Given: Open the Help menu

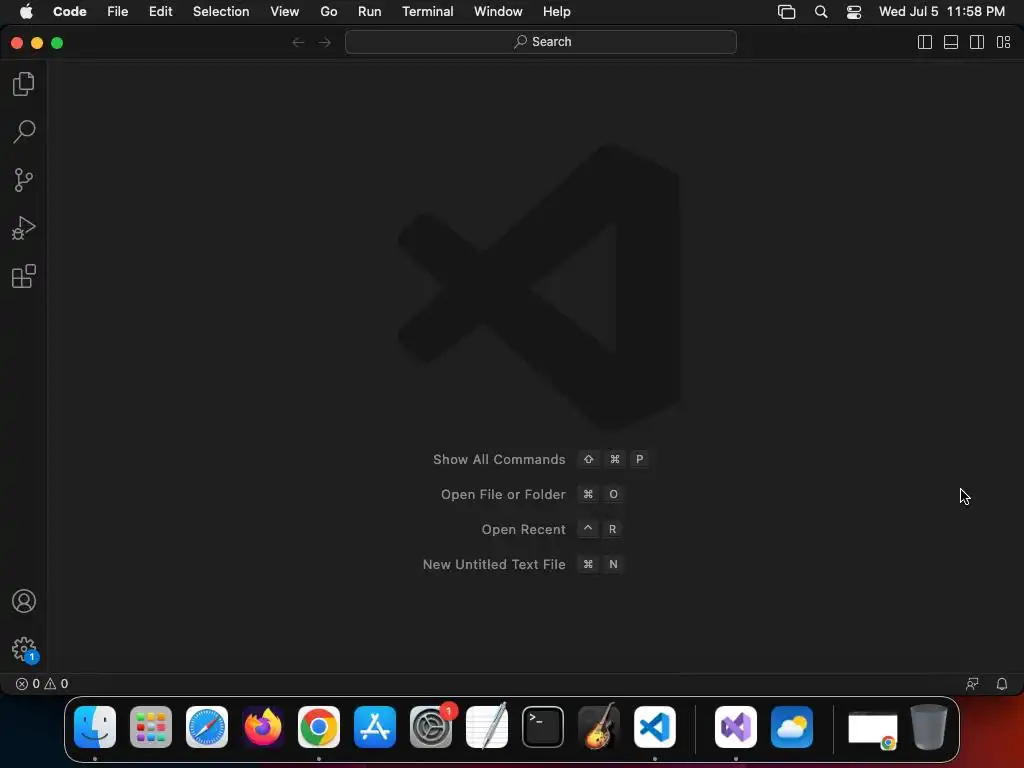Looking at the screenshot, I should [x=556, y=12].
